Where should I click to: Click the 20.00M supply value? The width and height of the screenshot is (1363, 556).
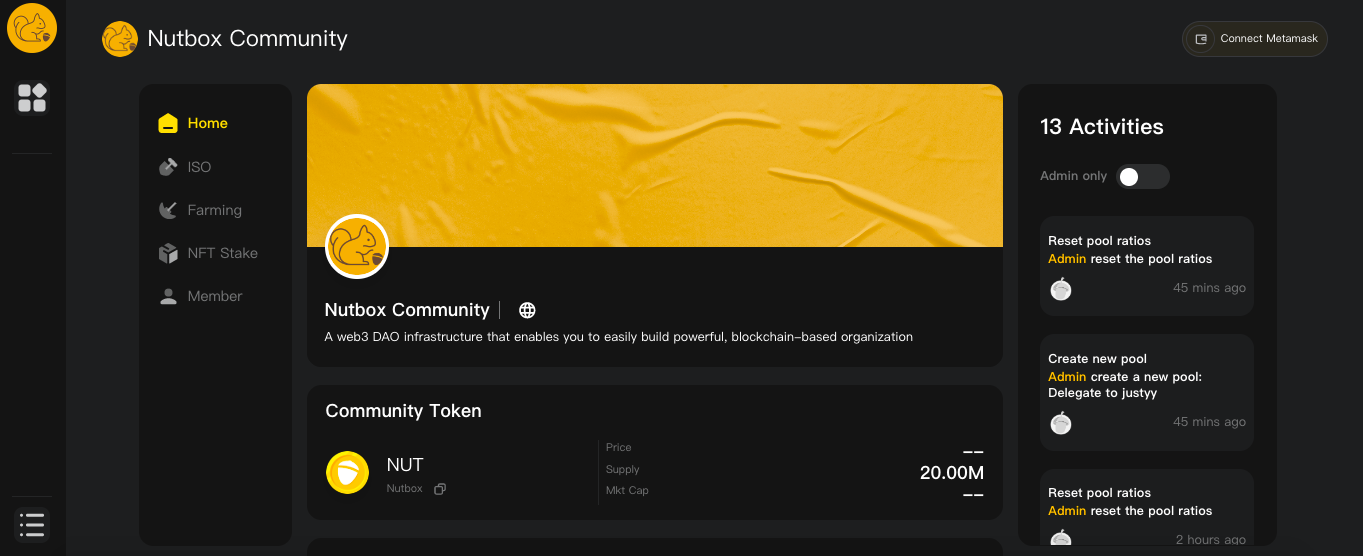point(952,473)
